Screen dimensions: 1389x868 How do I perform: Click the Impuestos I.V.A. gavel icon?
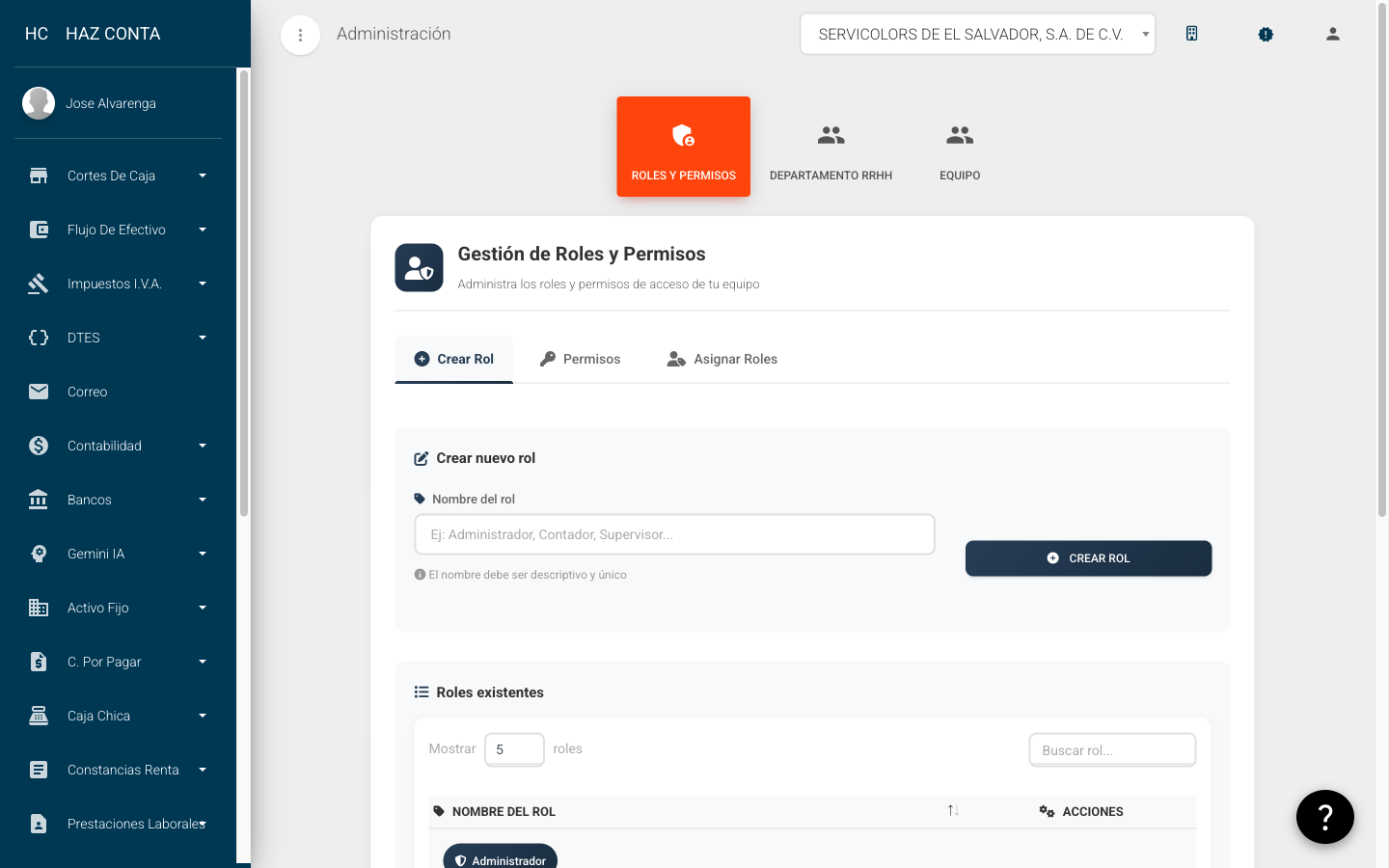pyautogui.click(x=39, y=284)
